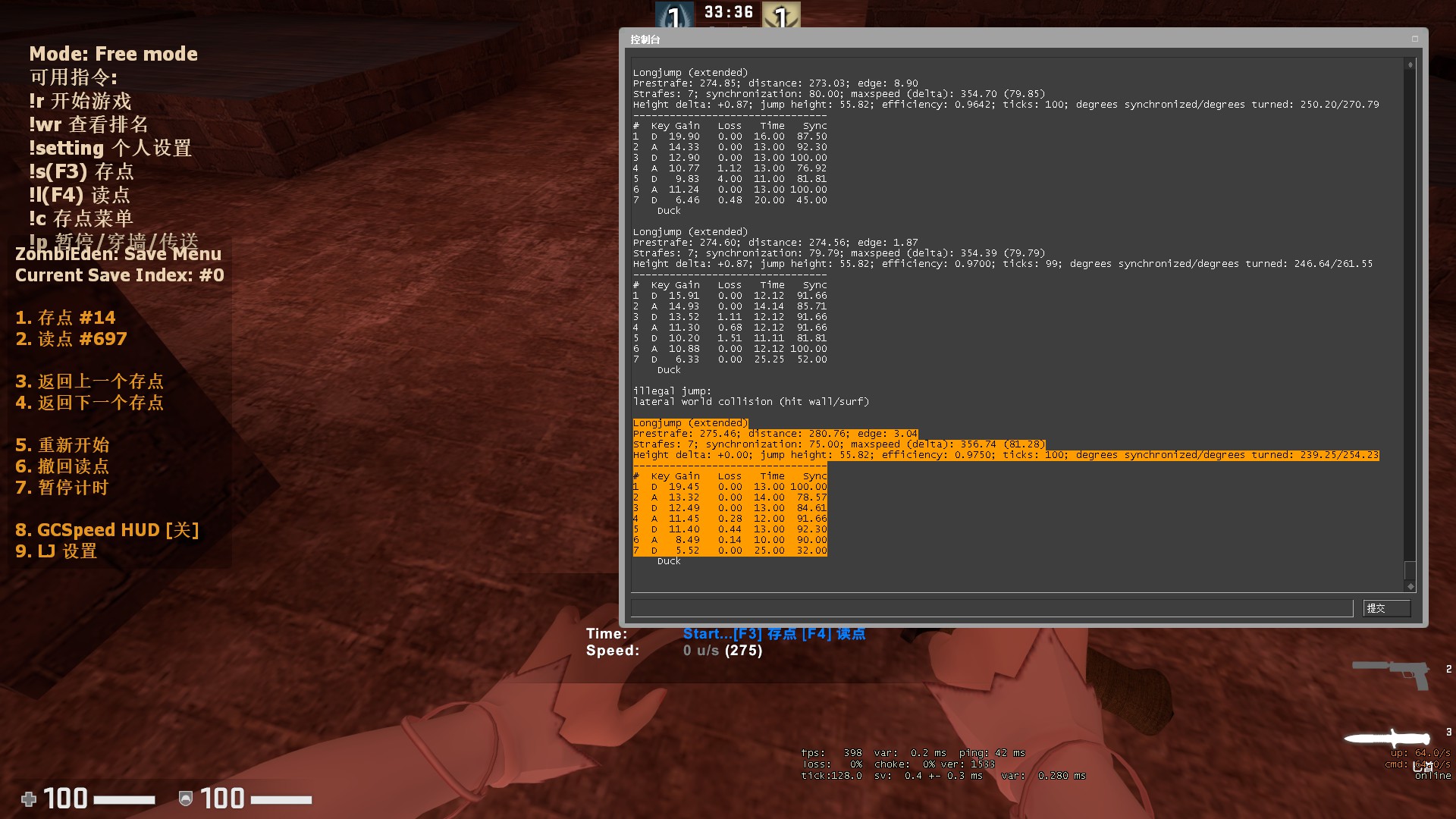Click the knife weapon icon slot 3
Screen dimensions: 1456x819
(1387, 737)
